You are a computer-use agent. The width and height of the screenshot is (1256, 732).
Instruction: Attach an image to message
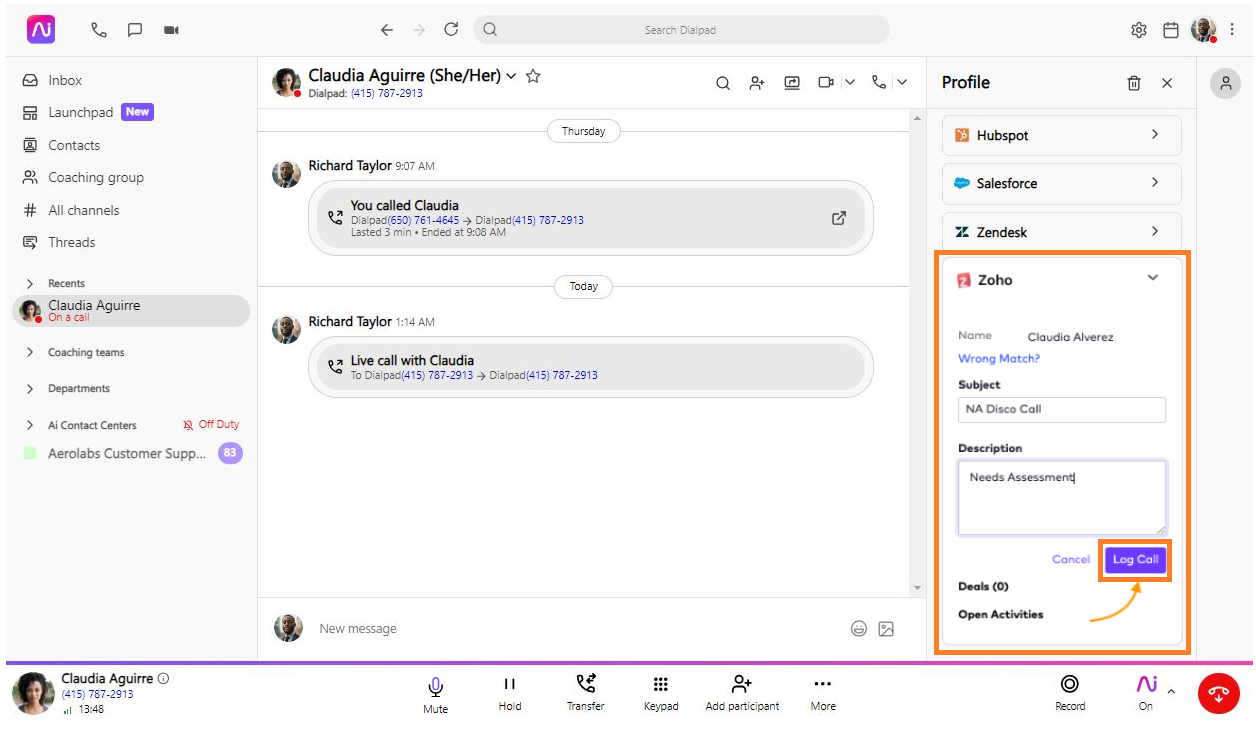[886, 629]
